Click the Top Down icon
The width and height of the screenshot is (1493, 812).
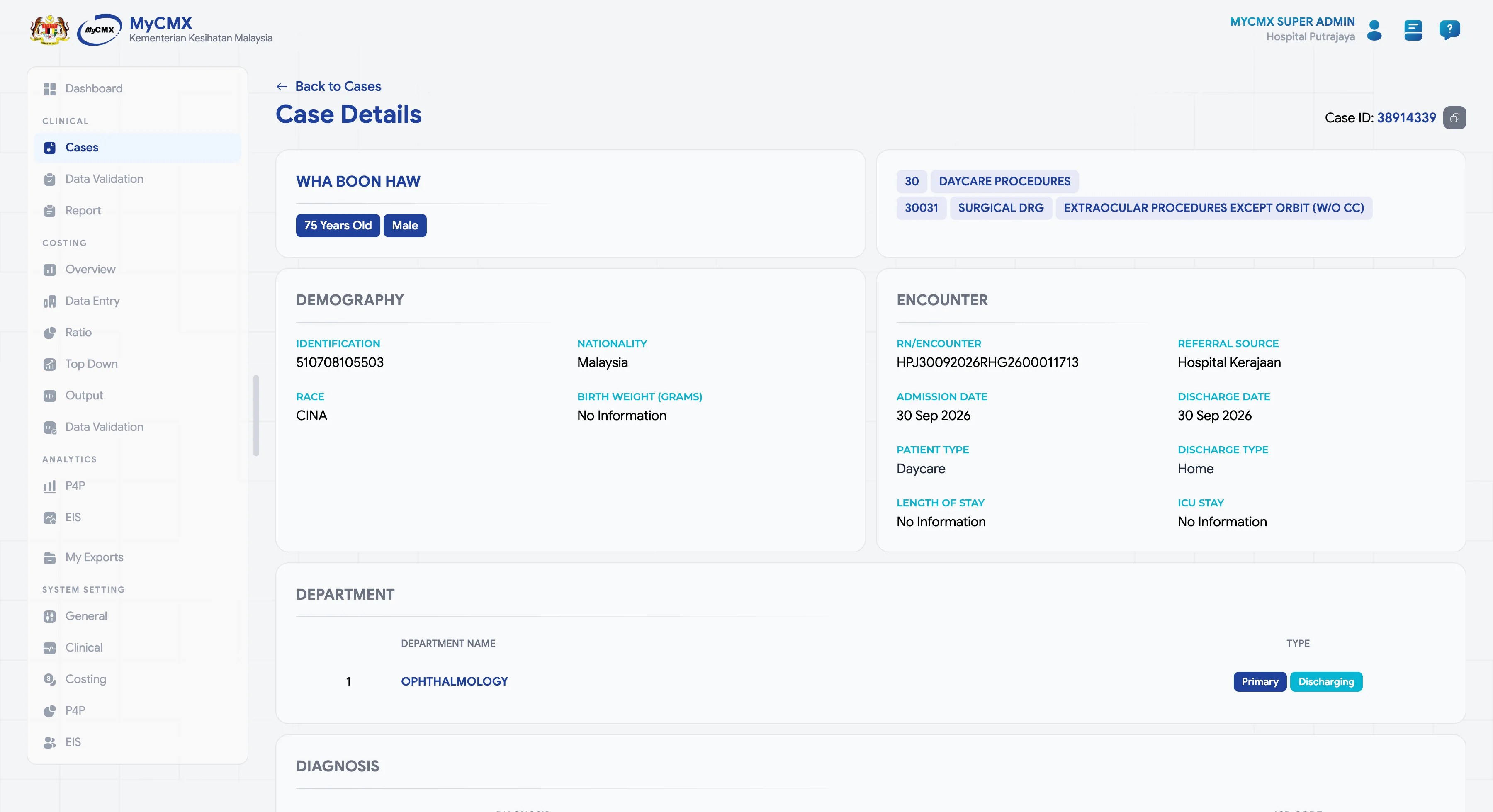(x=50, y=364)
